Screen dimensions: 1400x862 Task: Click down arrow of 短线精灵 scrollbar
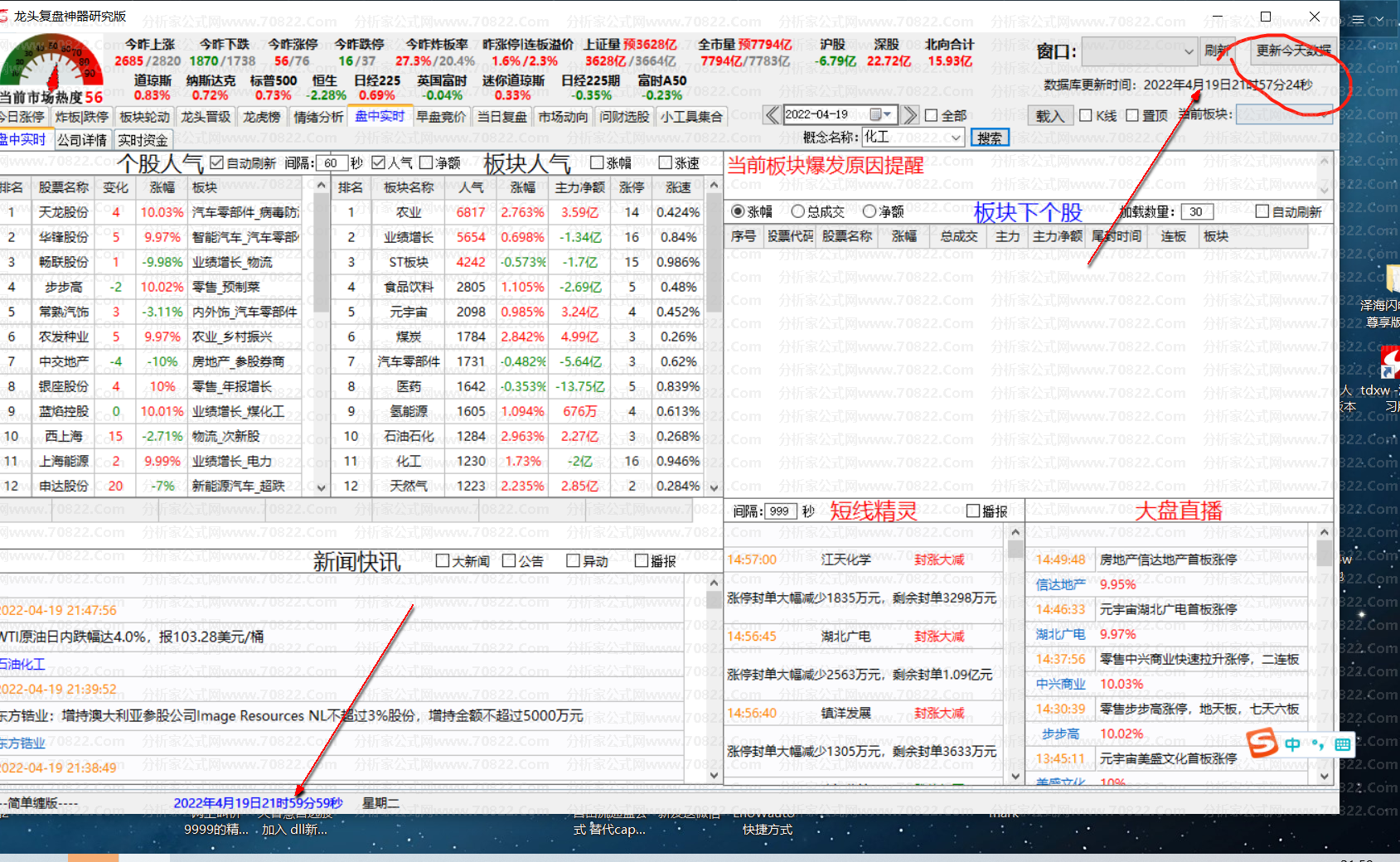point(1015,777)
